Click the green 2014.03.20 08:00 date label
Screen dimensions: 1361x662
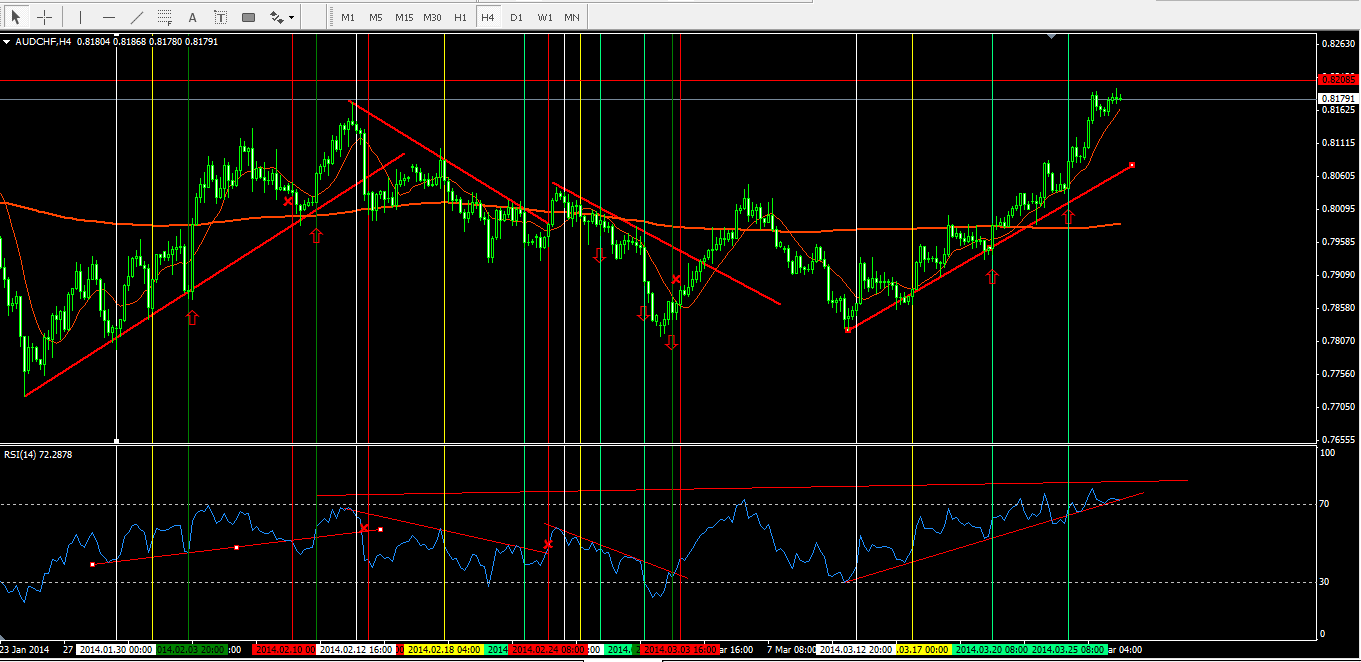coord(992,649)
